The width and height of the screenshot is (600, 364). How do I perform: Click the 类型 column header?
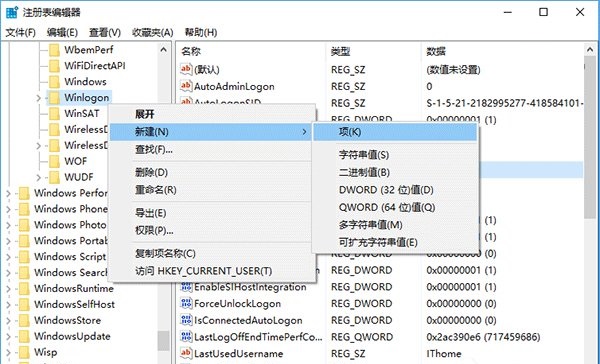(340, 51)
